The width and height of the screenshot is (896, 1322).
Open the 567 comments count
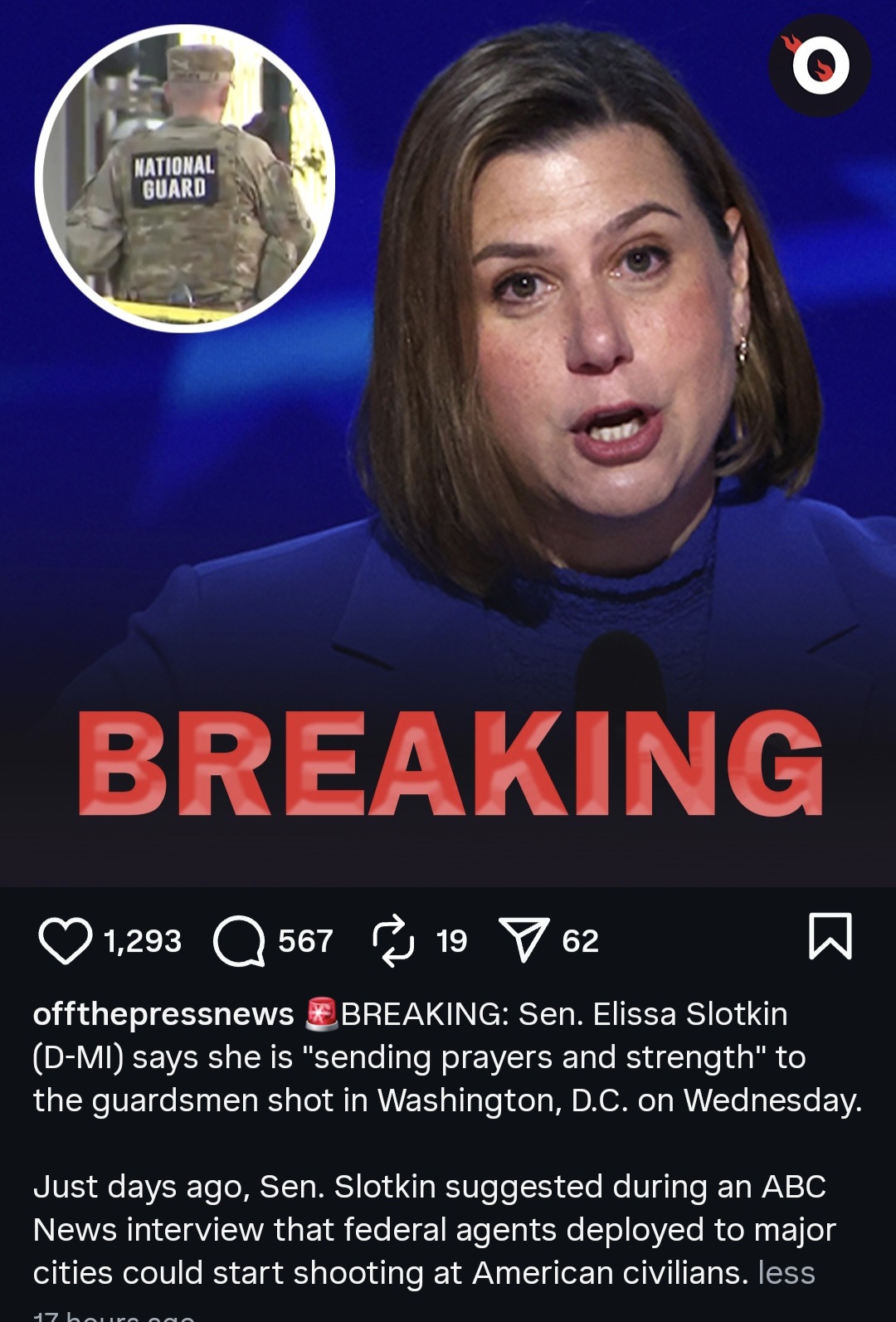point(305,941)
